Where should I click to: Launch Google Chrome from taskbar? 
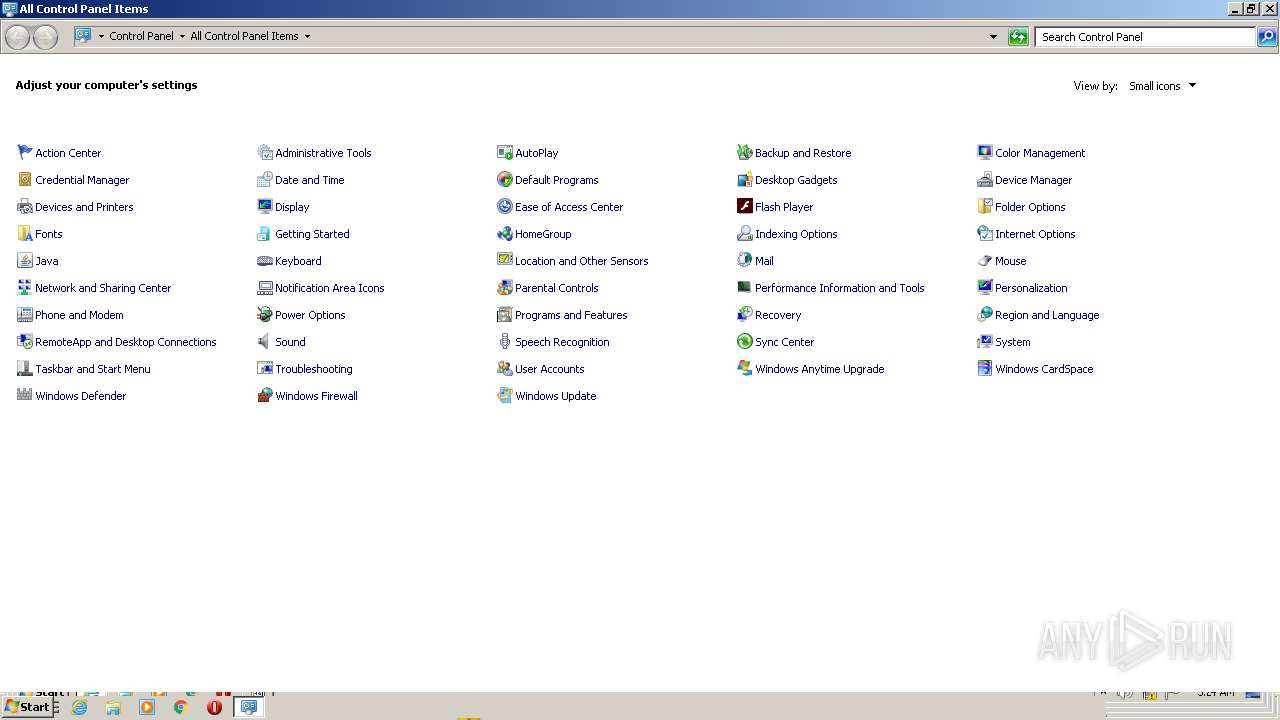(x=181, y=707)
